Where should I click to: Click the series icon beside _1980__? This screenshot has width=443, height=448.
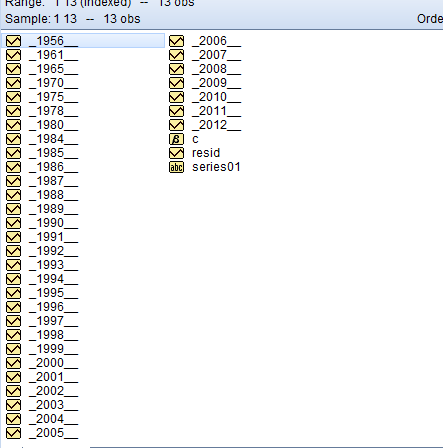tap(13, 125)
